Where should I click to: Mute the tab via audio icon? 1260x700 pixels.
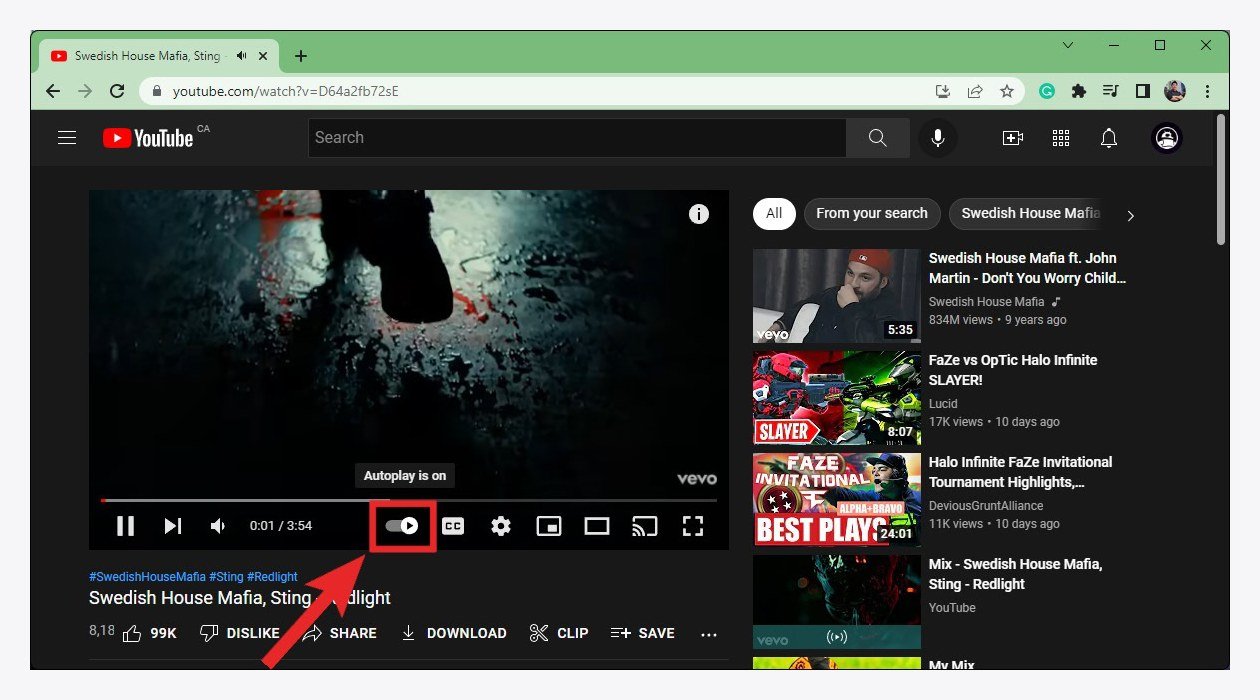242,56
